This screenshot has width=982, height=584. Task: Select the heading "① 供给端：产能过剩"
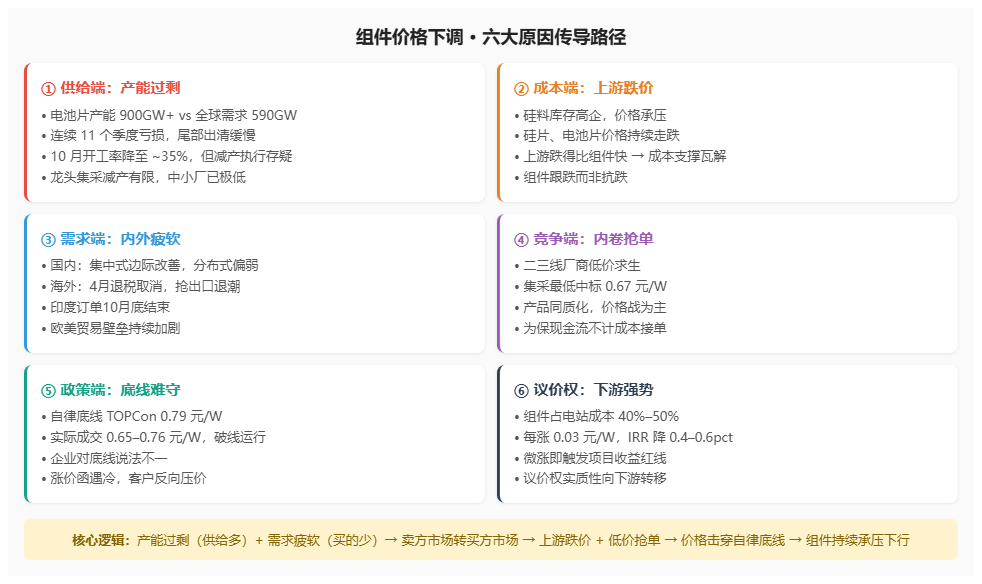click(x=111, y=88)
